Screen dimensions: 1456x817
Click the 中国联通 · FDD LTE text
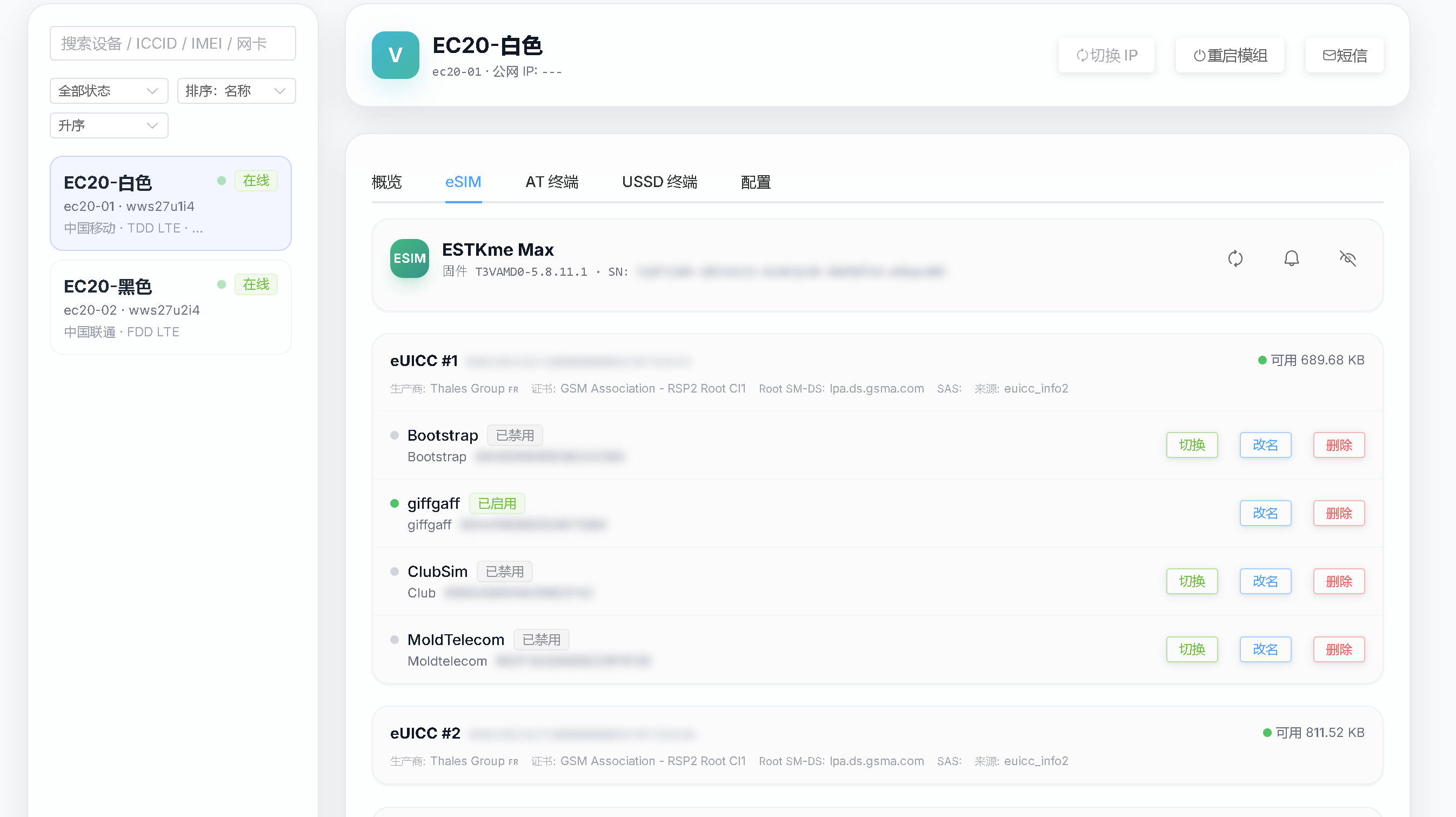(x=122, y=332)
